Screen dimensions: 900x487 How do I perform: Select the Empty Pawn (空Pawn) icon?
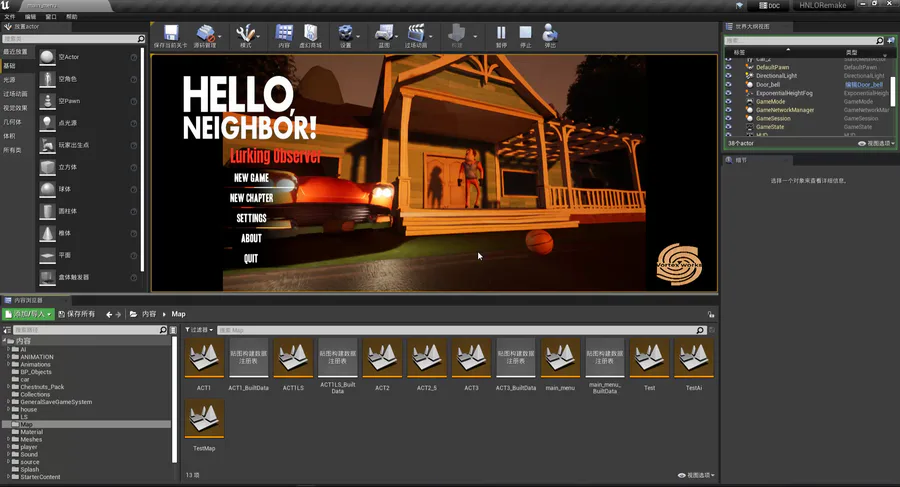tap(47, 101)
